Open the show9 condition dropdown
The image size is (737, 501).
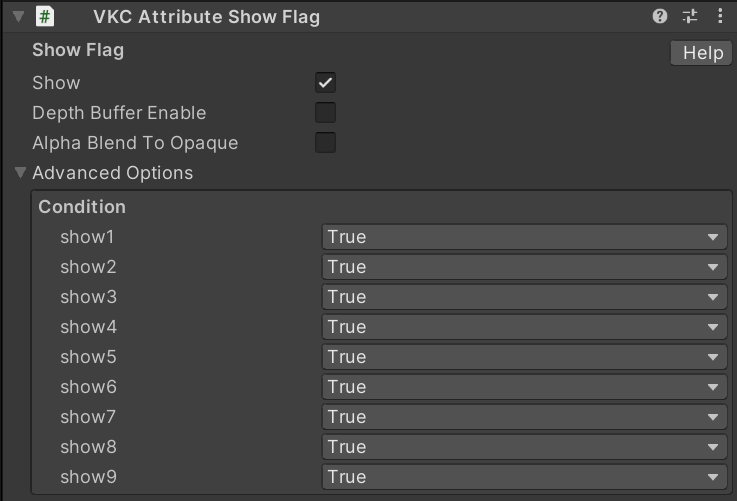click(x=524, y=477)
